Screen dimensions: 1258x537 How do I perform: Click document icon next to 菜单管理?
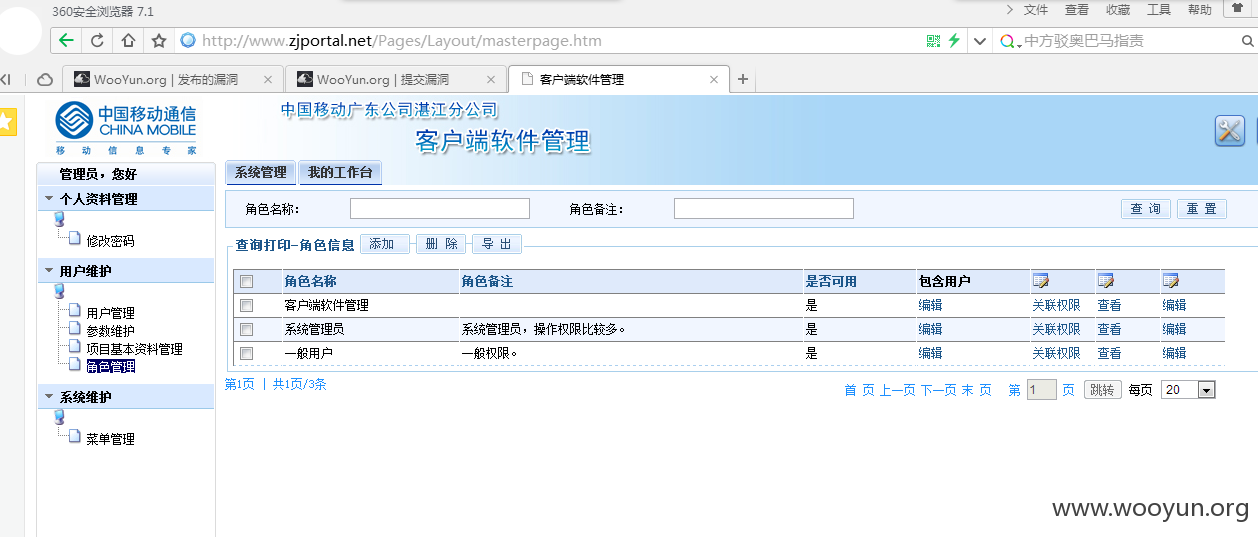[x=74, y=437]
